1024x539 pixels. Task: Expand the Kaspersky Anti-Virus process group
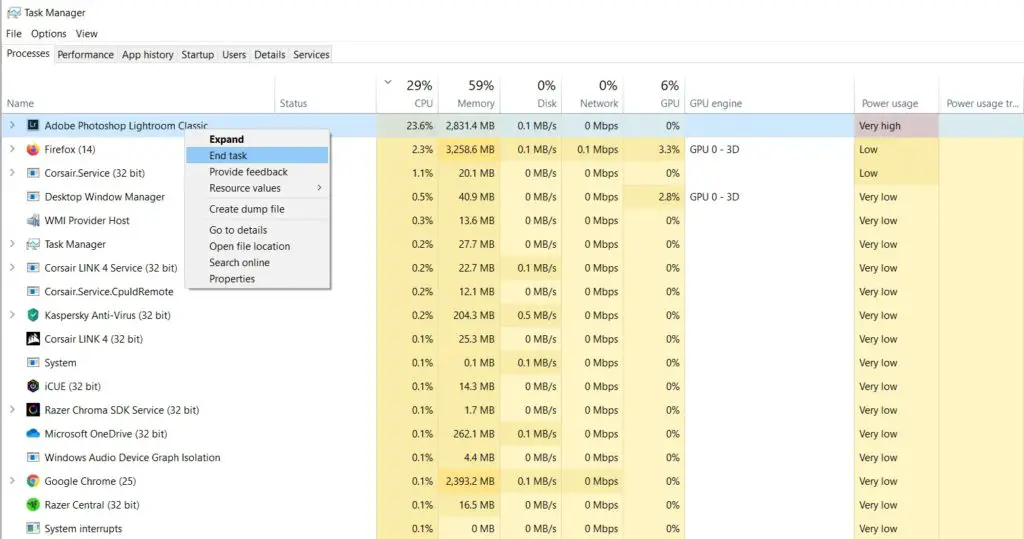coord(12,315)
